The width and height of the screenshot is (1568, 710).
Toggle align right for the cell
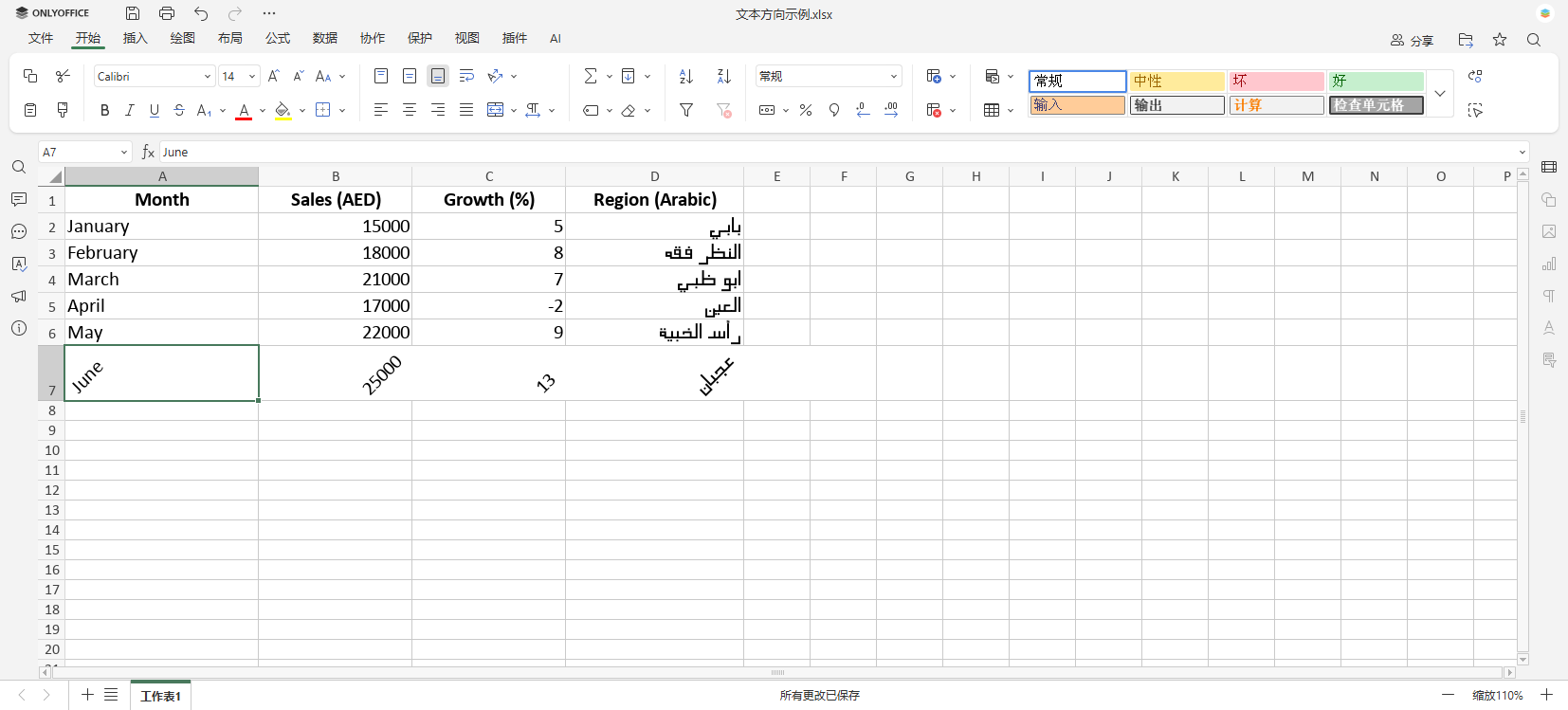point(438,110)
